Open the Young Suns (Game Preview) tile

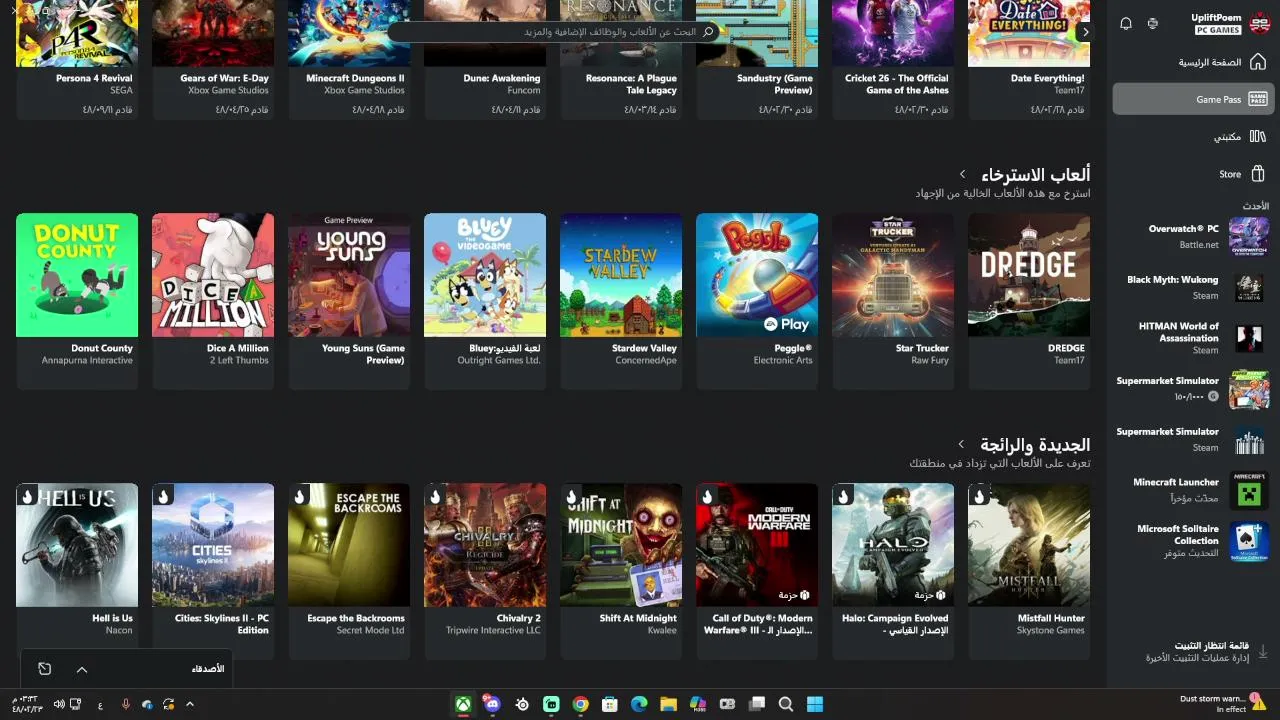[349, 300]
